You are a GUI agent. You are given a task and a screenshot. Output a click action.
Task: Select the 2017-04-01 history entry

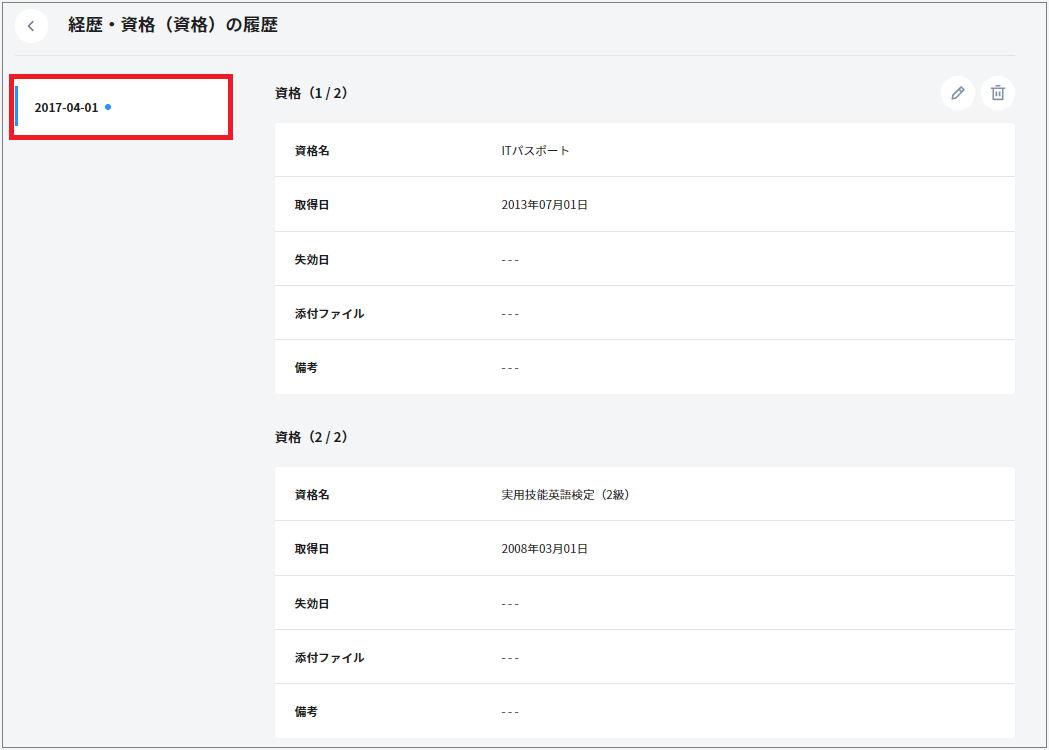pyautogui.click(x=67, y=107)
